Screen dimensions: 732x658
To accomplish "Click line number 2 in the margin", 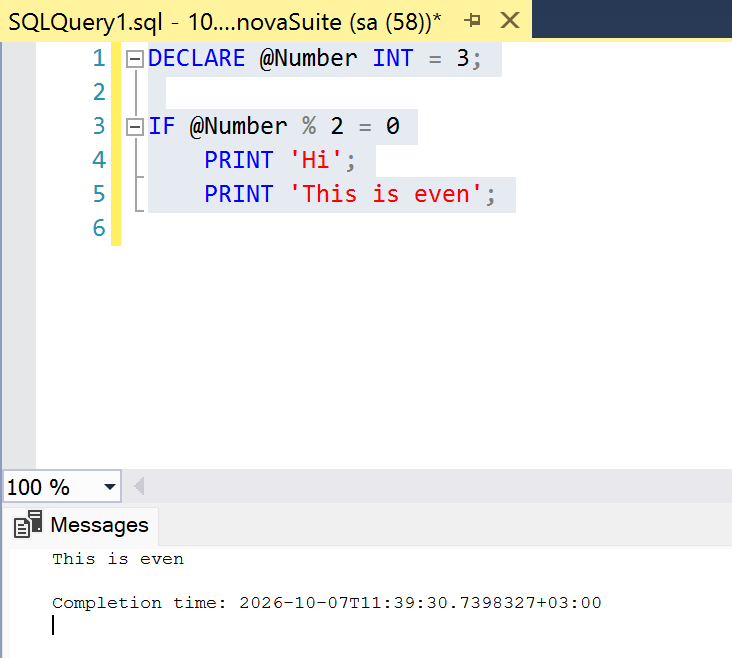I will 99,92.
